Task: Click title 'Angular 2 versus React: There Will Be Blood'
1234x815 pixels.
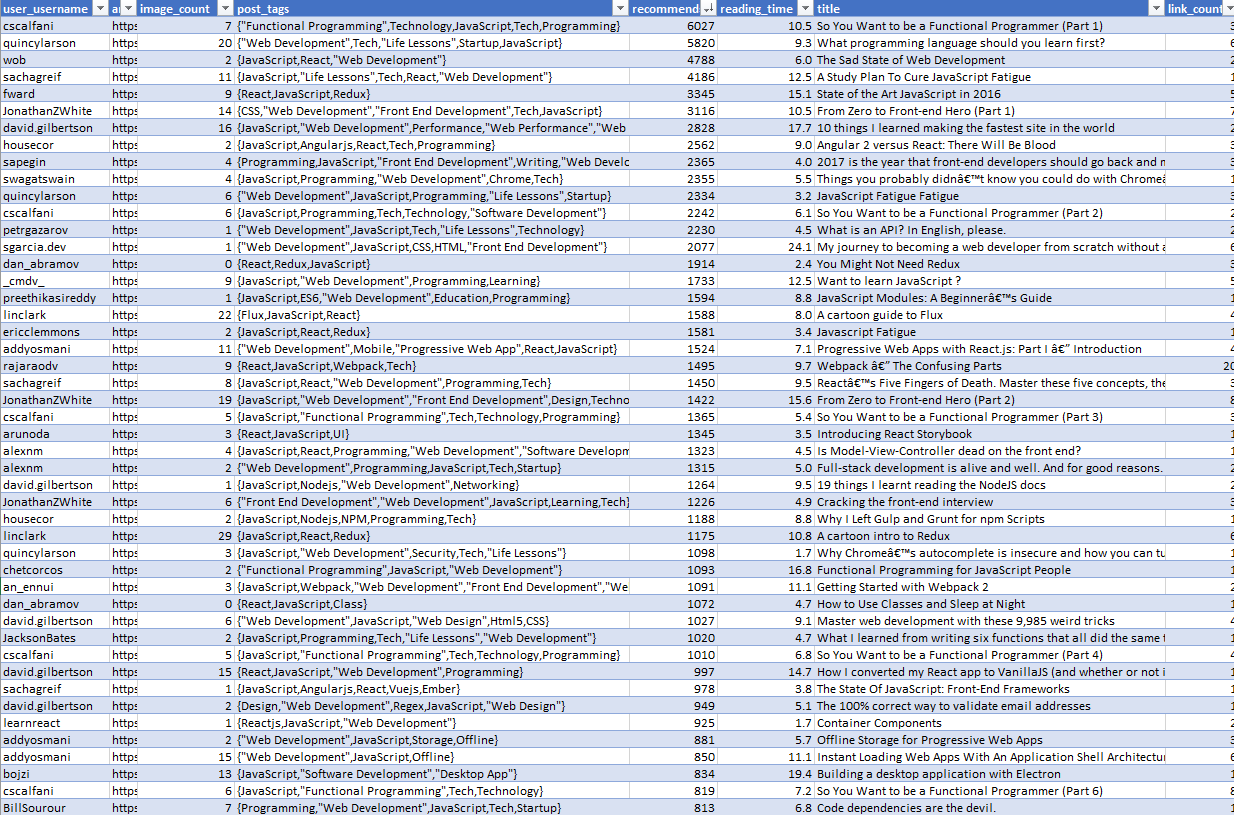Action: click(936, 145)
